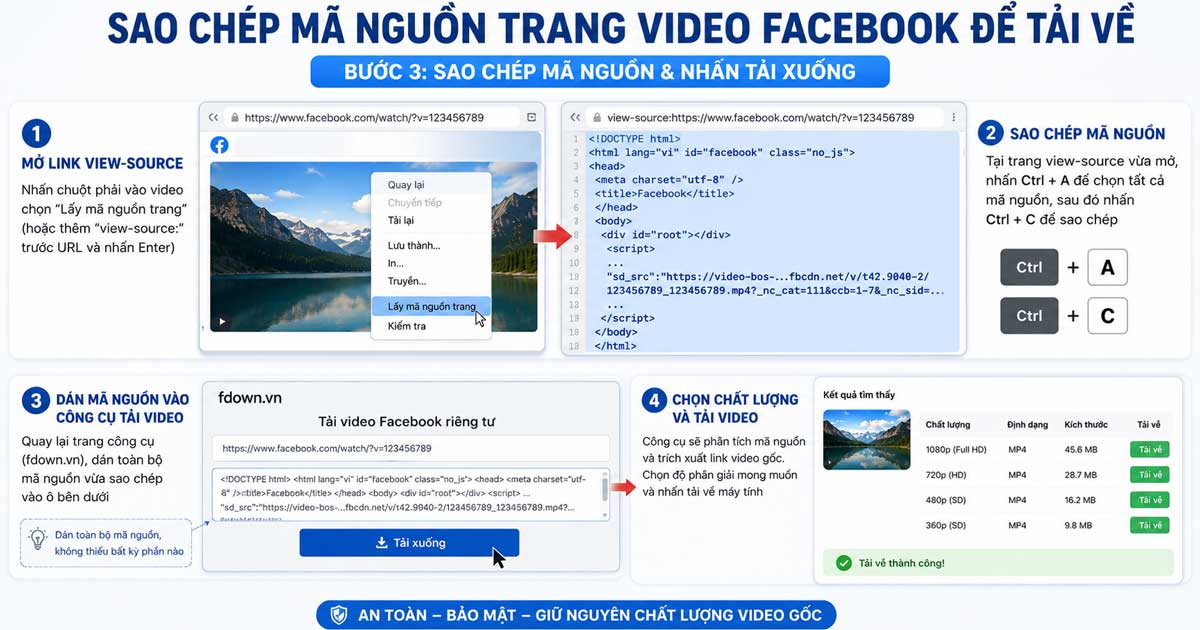Click the view-source URL address bar

pyautogui.click(x=760, y=117)
